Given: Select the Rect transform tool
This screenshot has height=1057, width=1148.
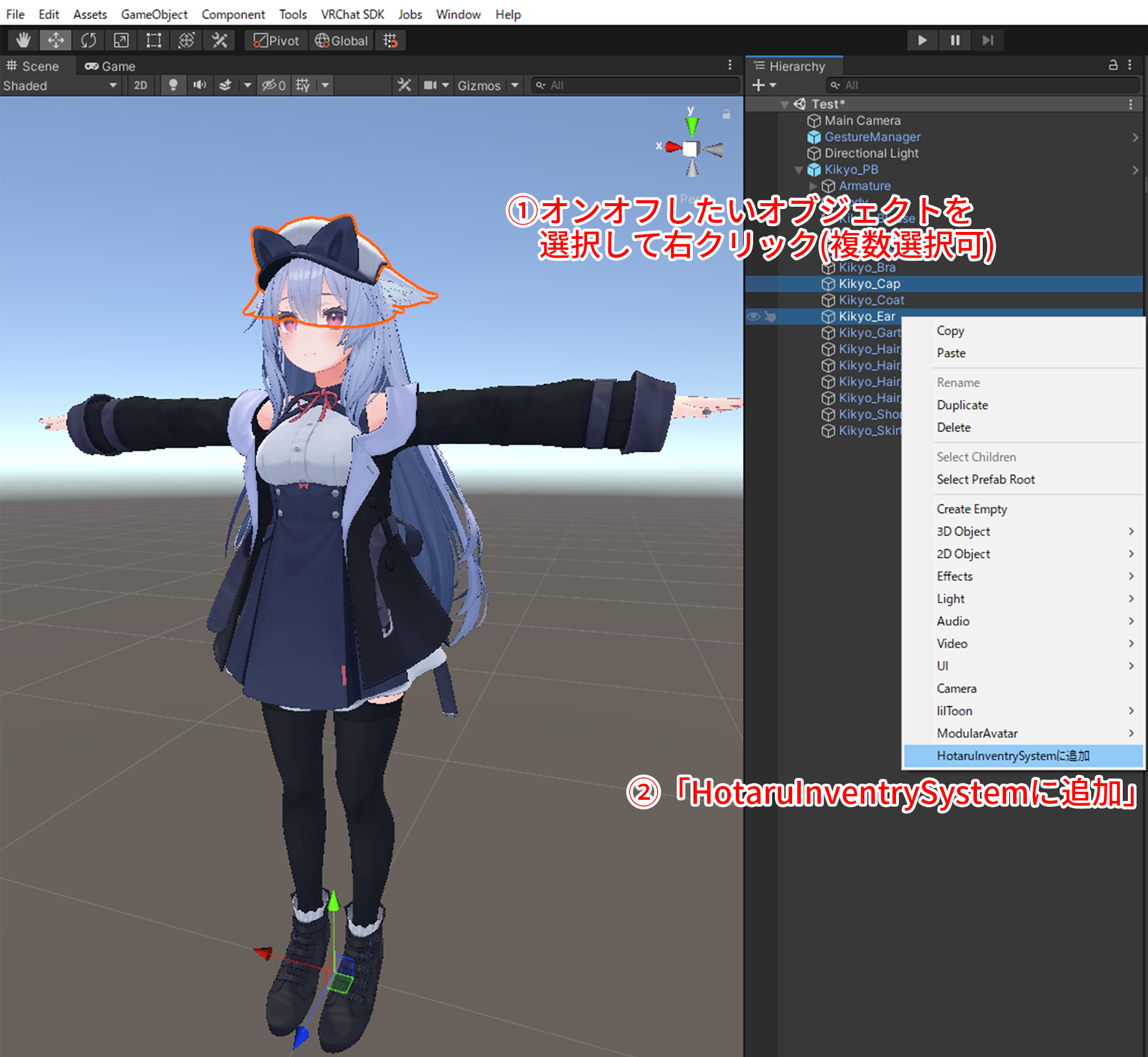Looking at the screenshot, I should 154,40.
